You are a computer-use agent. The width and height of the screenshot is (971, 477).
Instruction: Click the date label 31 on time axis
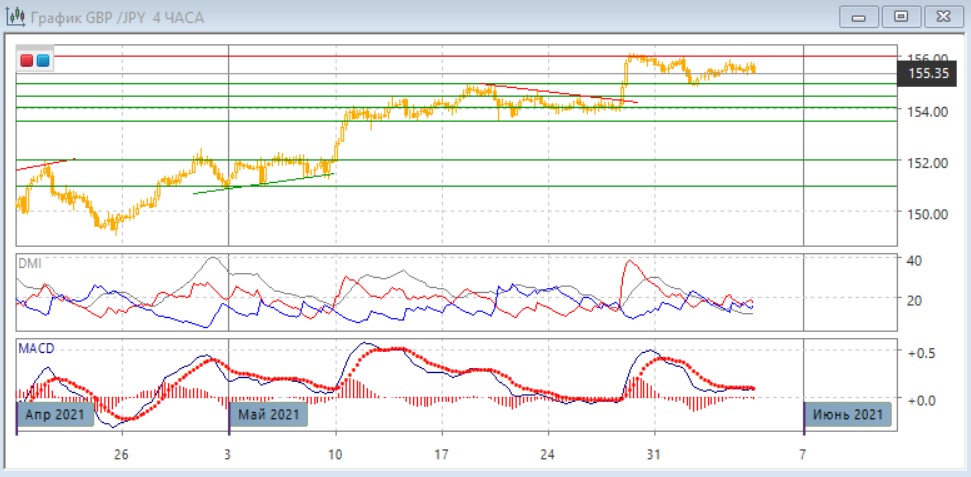(653, 453)
